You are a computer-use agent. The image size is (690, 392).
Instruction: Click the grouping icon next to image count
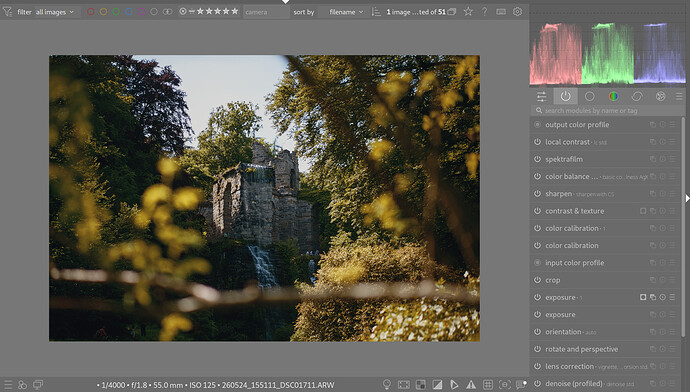(x=451, y=12)
